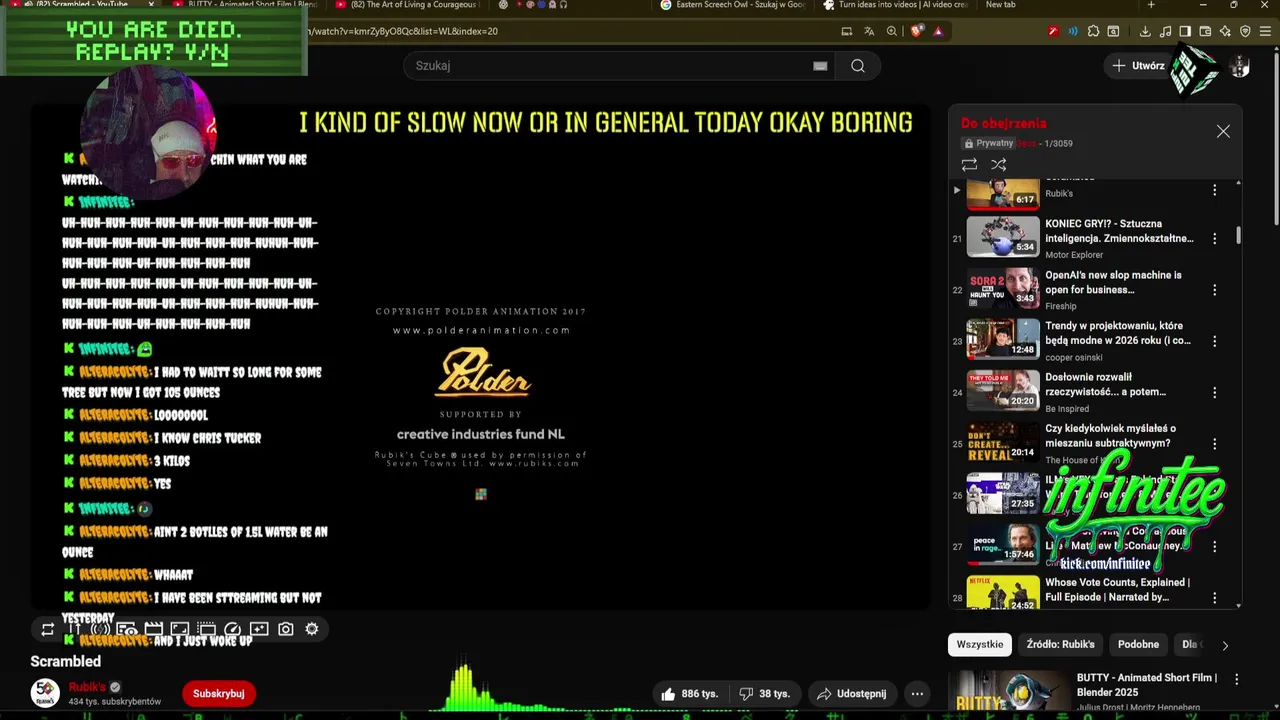Viewport: 1280px width, 720px height.
Task: Like the video with 686 tys. button
Action: point(689,694)
